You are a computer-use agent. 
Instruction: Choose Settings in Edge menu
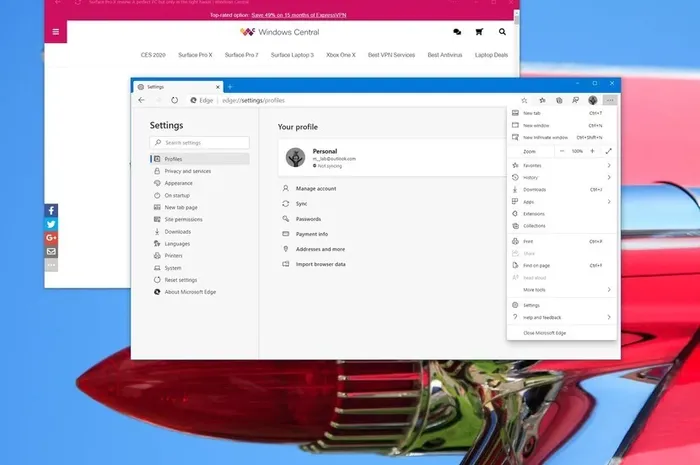point(562,305)
